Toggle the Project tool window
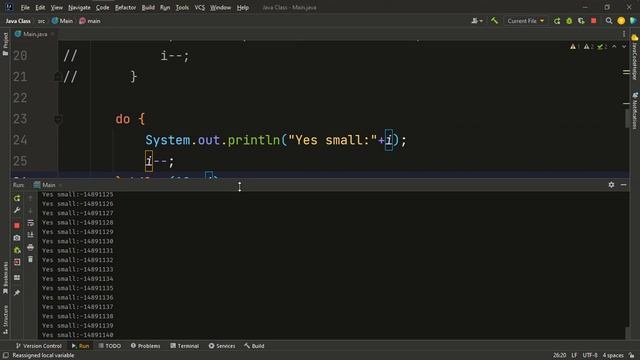The height and width of the screenshot is (360, 640). pos(5,44)
